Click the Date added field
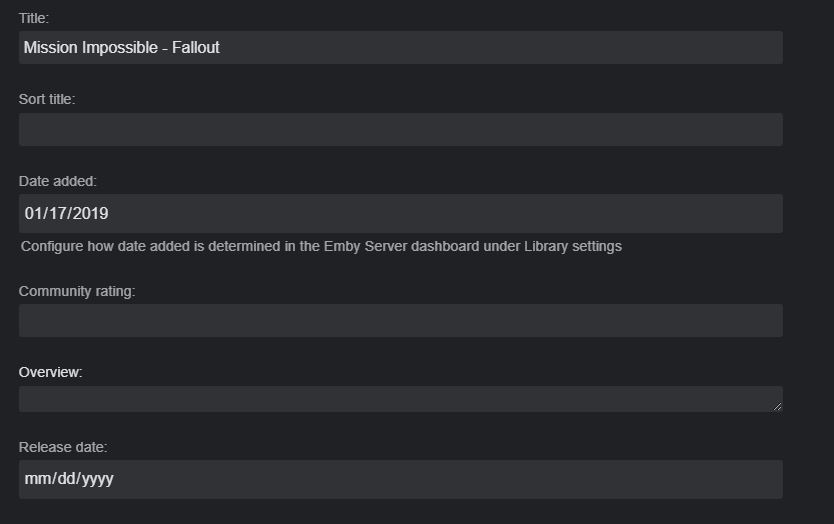The height and width of the screenshot is (524, 834). 400,213
